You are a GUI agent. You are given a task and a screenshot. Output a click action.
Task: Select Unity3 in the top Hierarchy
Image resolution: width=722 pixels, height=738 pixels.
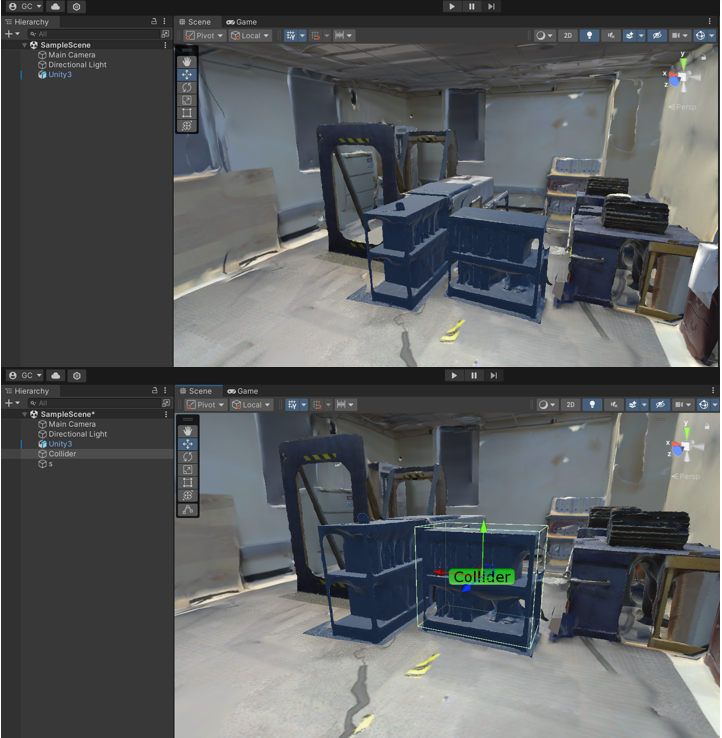pos(88,75)
